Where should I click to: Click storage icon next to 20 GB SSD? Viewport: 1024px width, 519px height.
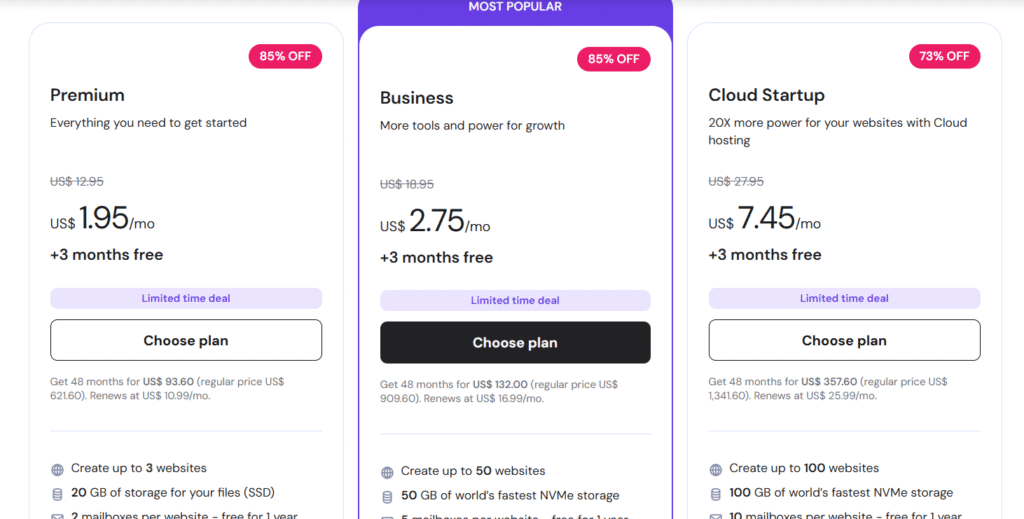pos(56,493)
